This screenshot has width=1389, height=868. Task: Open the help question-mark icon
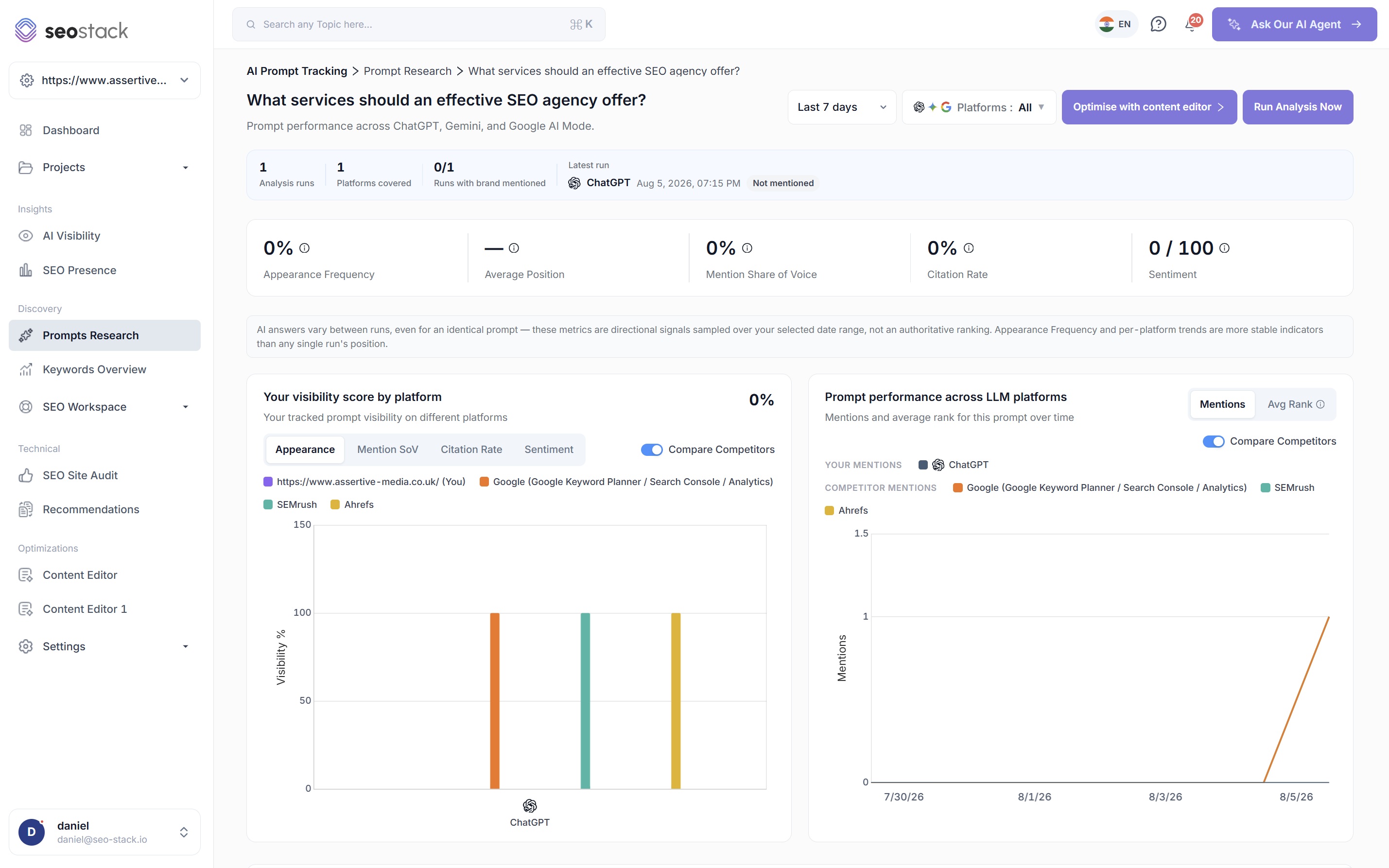click(1158, 24)
